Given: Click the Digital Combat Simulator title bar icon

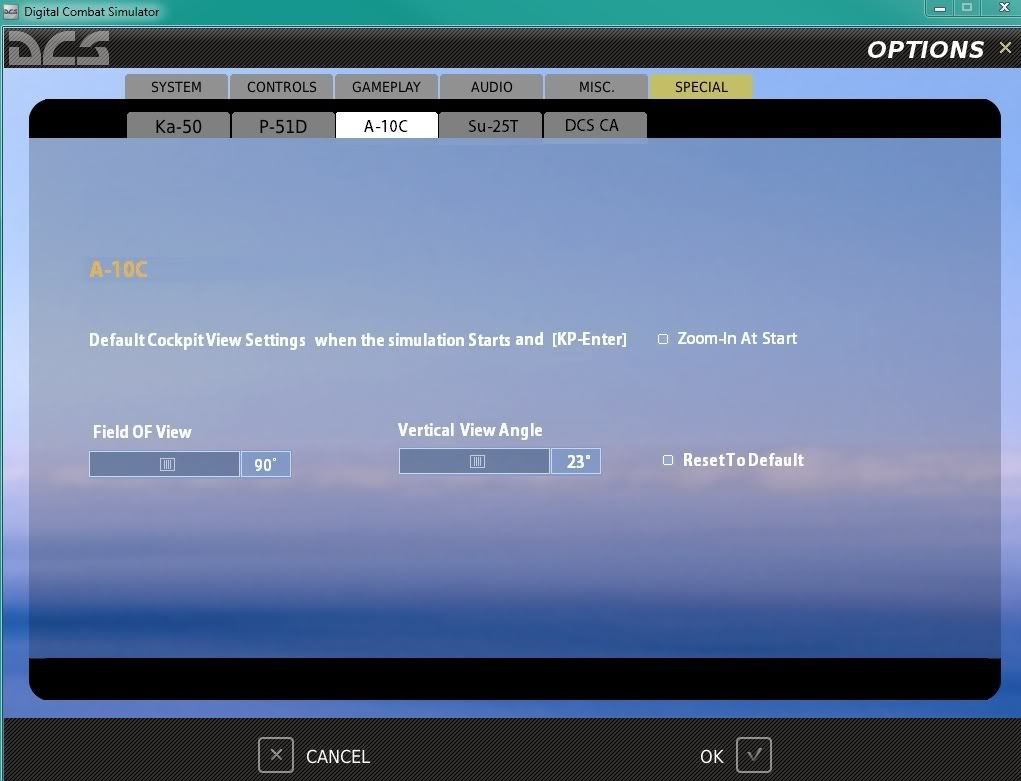Looking at the screenshot, I should [x=11, y=11].
